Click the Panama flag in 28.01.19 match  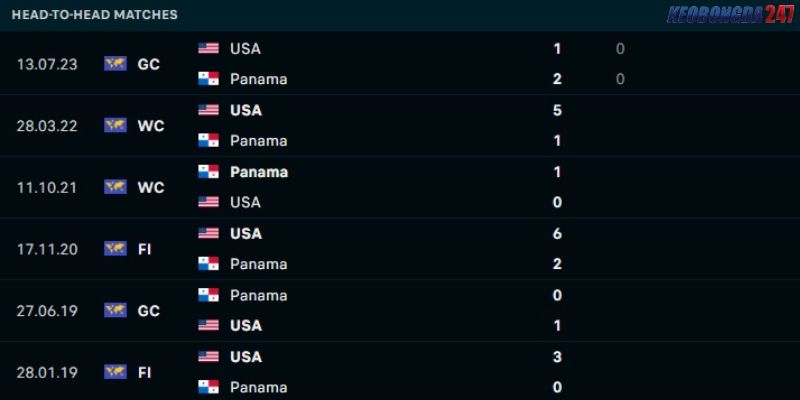[x=208, y=386]
